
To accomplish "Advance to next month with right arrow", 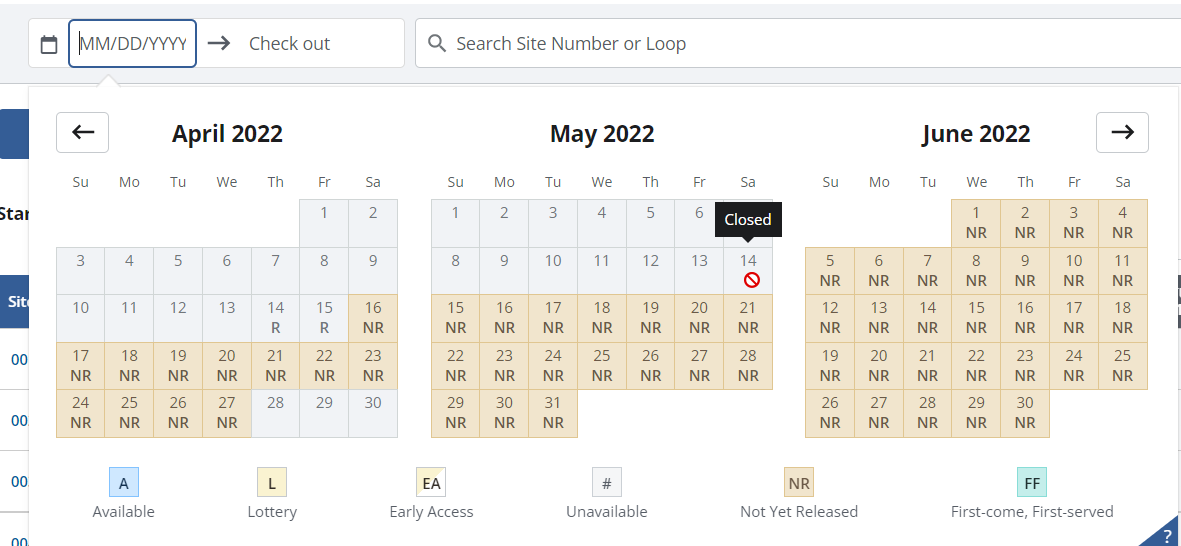I will click(1122, 132).
